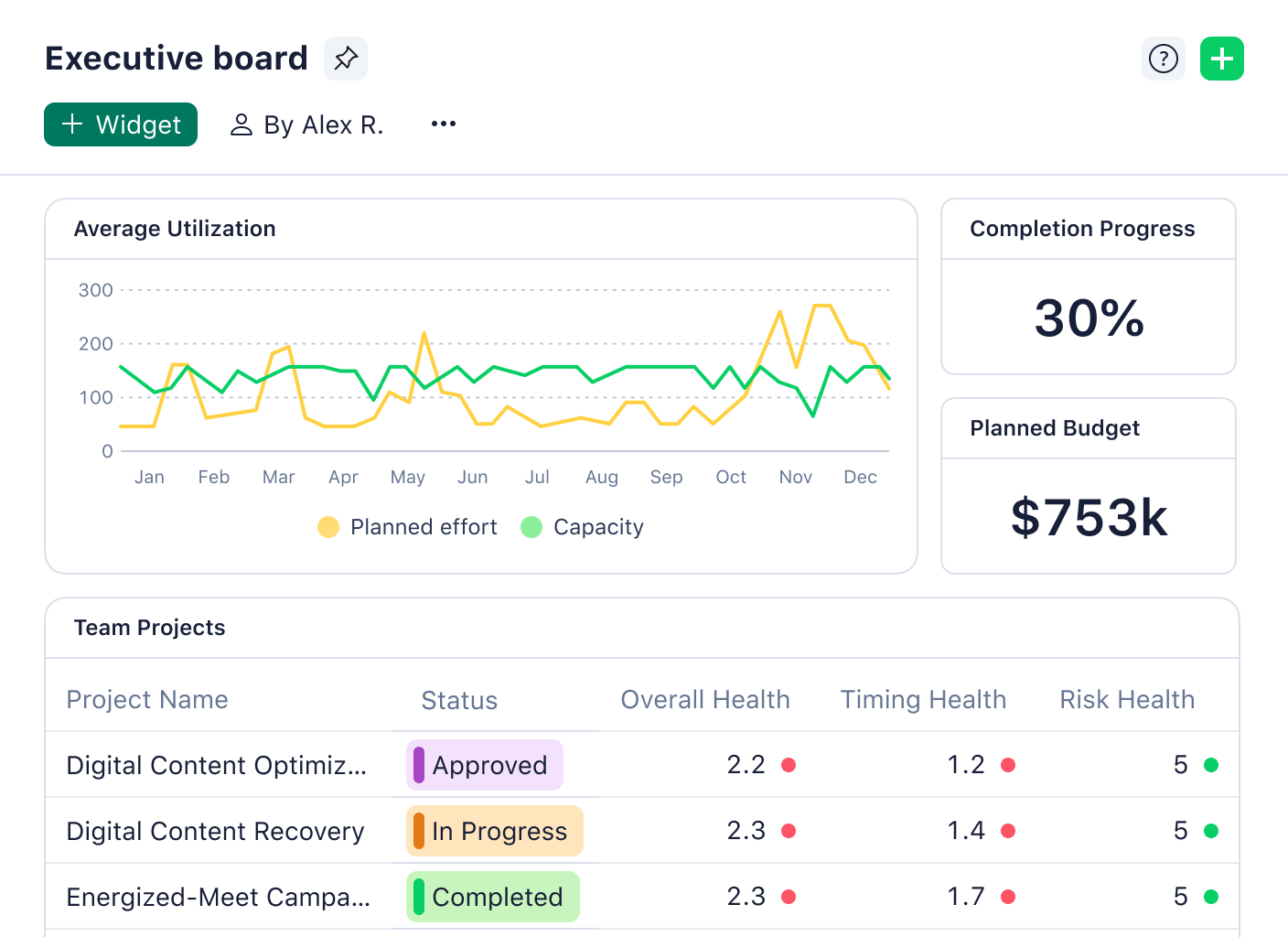Select the user icon beside By Alex R.

(x=241, y=124)
